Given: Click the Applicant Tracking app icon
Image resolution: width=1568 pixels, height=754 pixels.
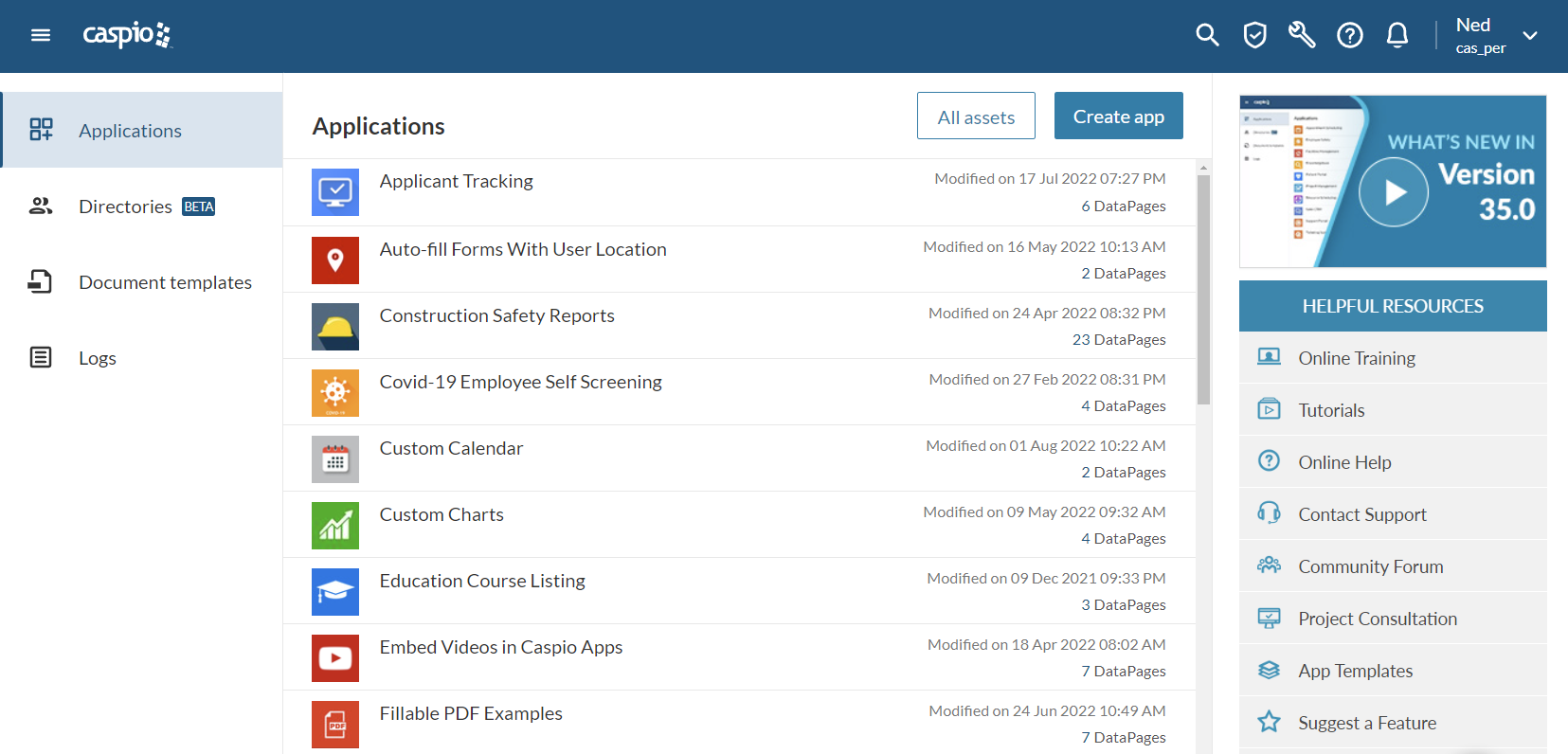Looking at the screenshot, I should click(x=335, y=192).
